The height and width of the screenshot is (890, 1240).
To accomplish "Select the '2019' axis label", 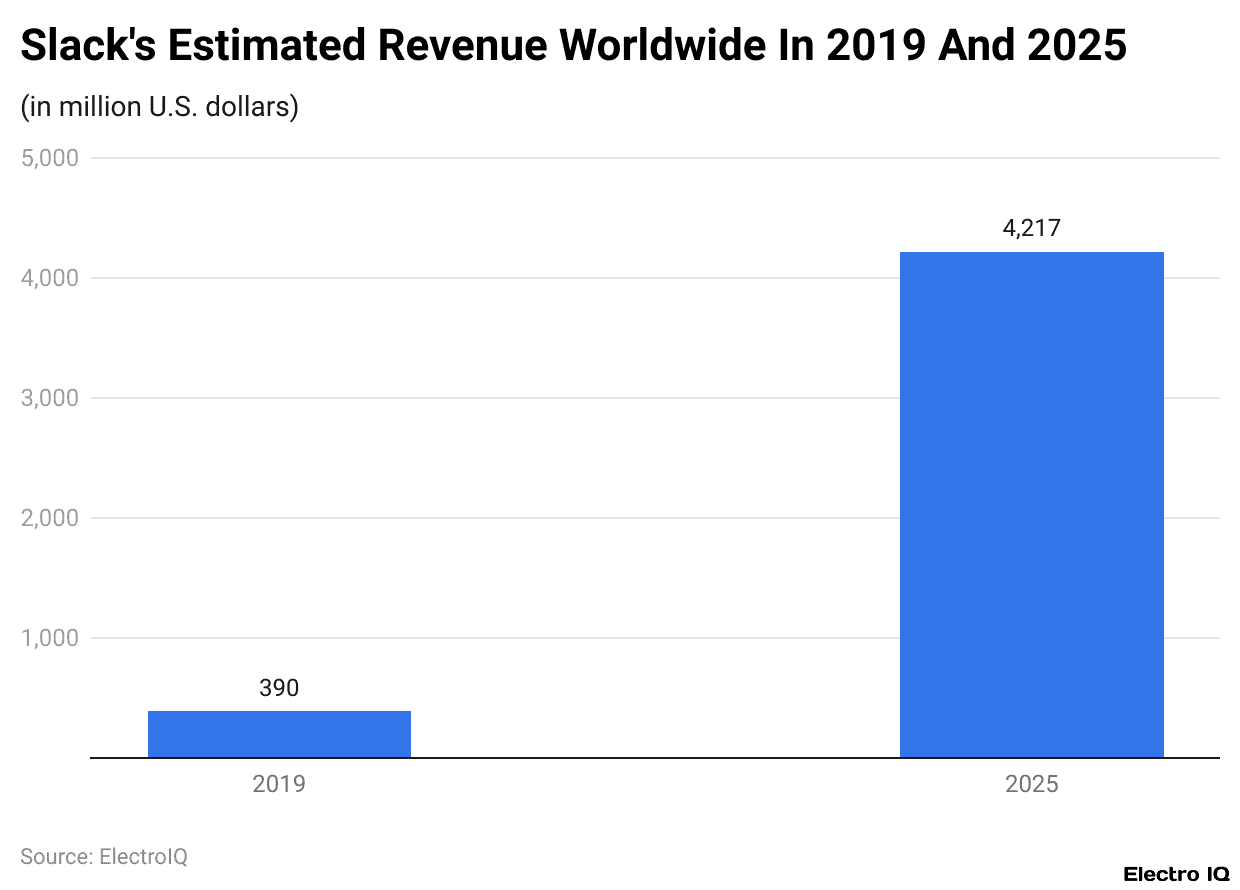I will [x=279, y=784].
